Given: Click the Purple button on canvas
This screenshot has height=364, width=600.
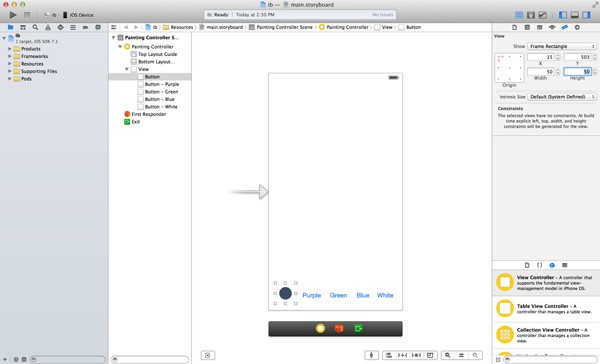Looking at the screenshot, I should (311, 295).
